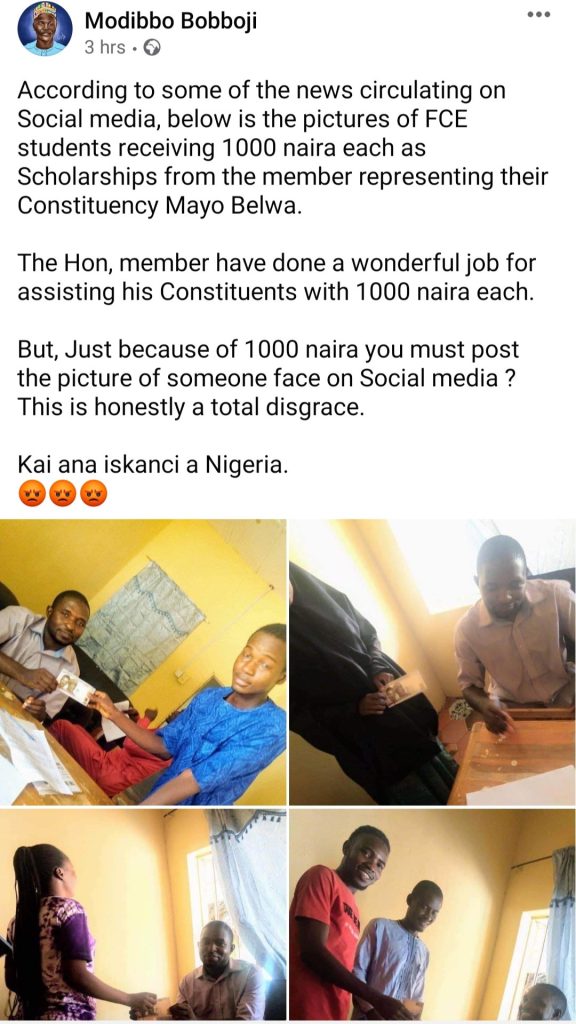Screen dimensions: 576x1024
Task: Click the 'Constituency Mayo Belwa' text
Action: pos(159,205)
